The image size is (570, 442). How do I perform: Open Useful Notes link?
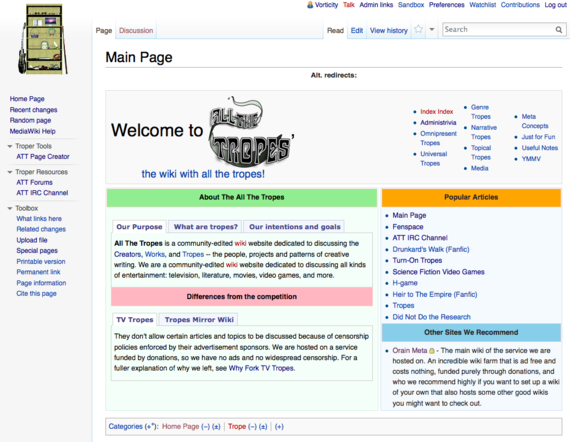(x=539, y=148)
